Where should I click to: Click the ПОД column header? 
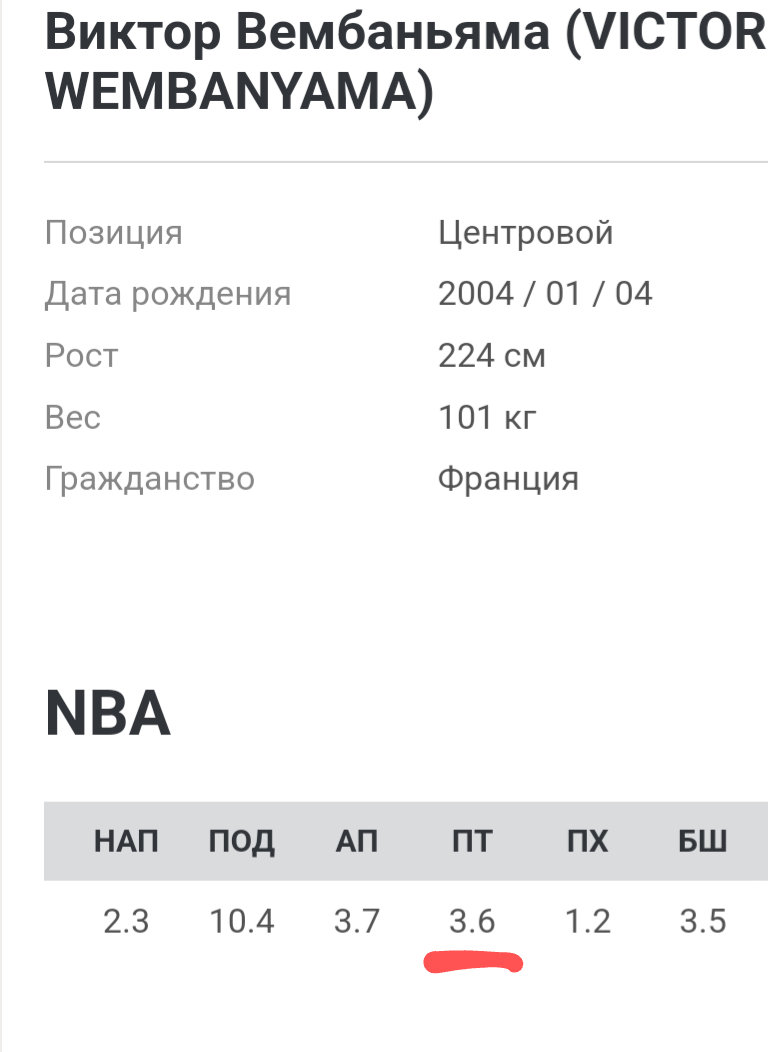(242, 842)
